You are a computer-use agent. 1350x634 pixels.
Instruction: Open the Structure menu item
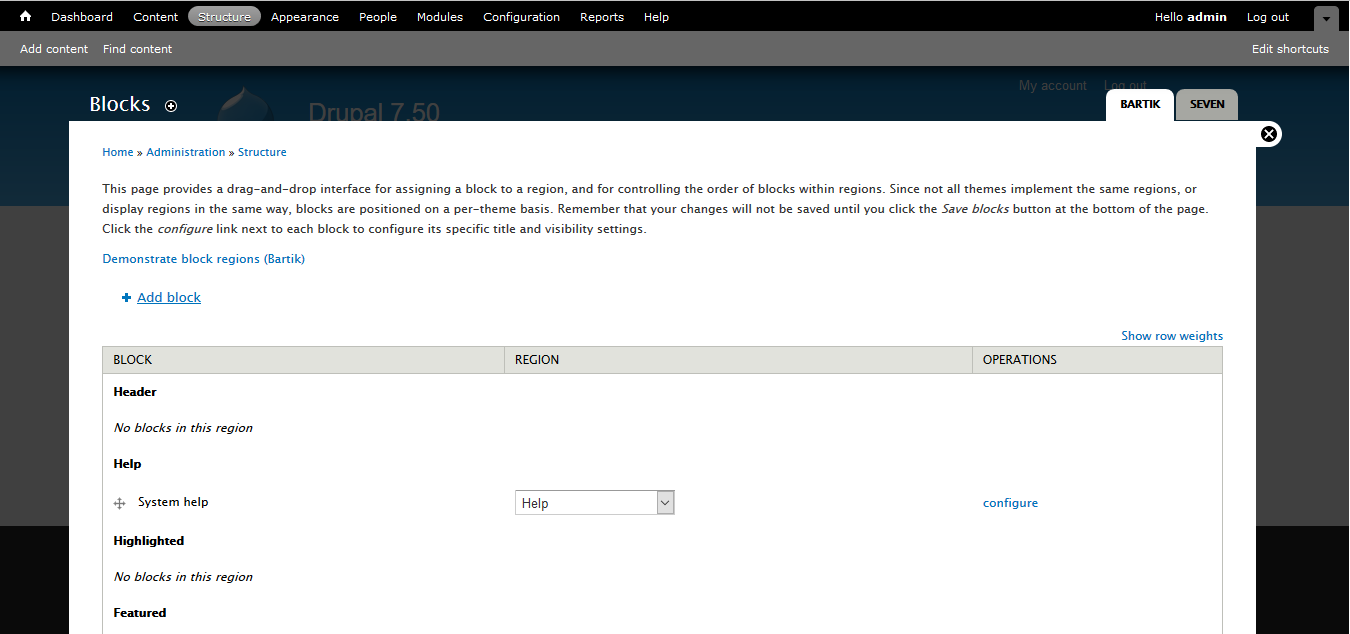coord(224,16)
